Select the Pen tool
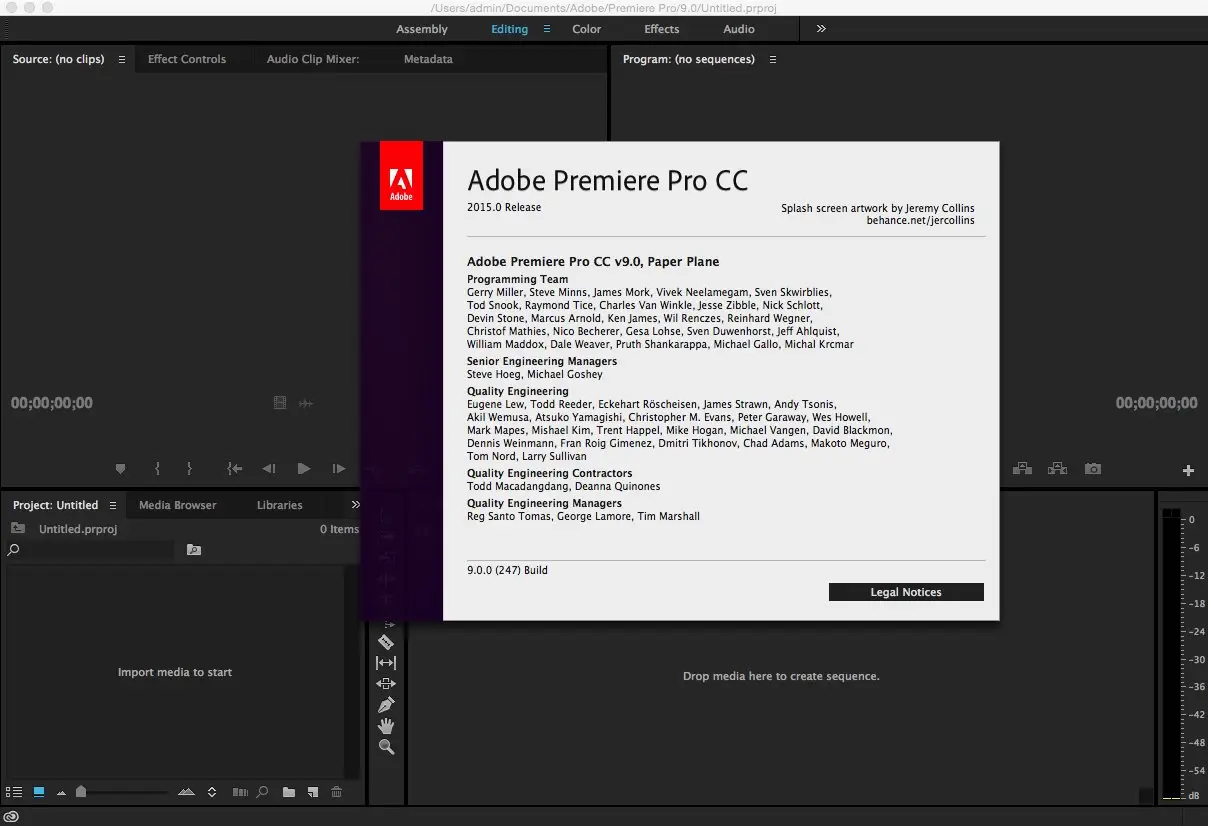Screen dimensions: 1208x826 coord(386,705)
